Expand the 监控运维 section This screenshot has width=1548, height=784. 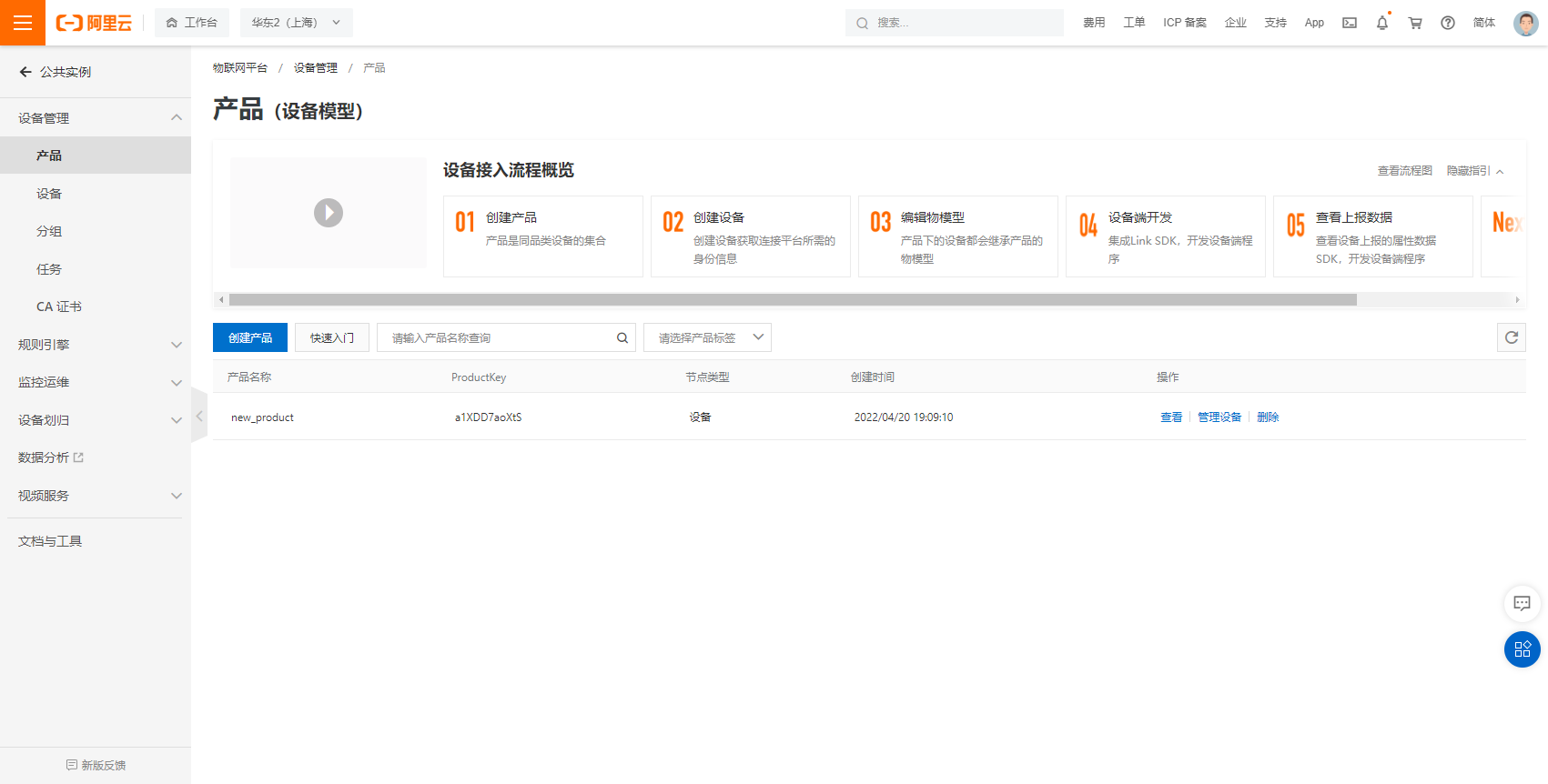tap(96, 382)
